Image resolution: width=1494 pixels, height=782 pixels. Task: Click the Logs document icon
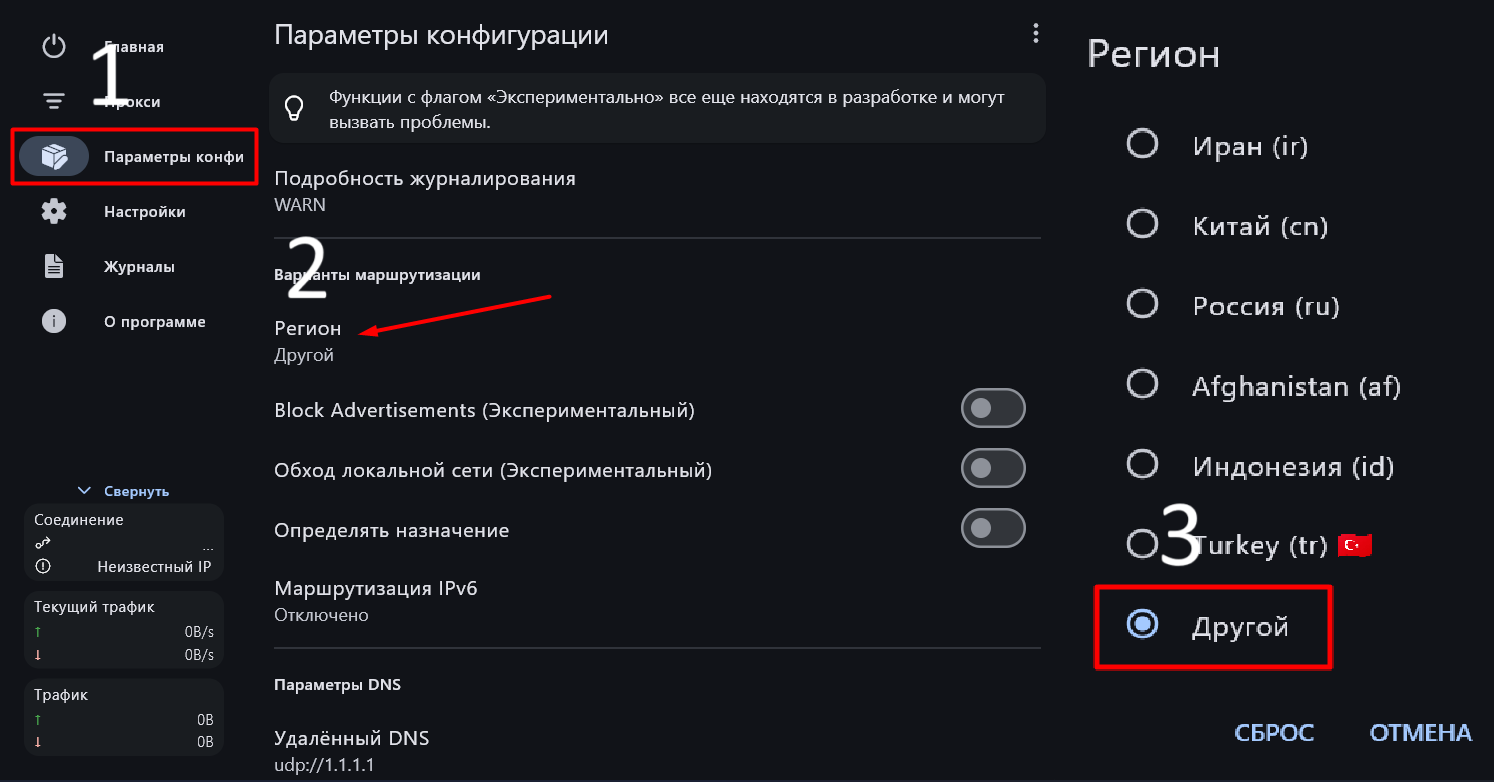(x=53, y=267)
